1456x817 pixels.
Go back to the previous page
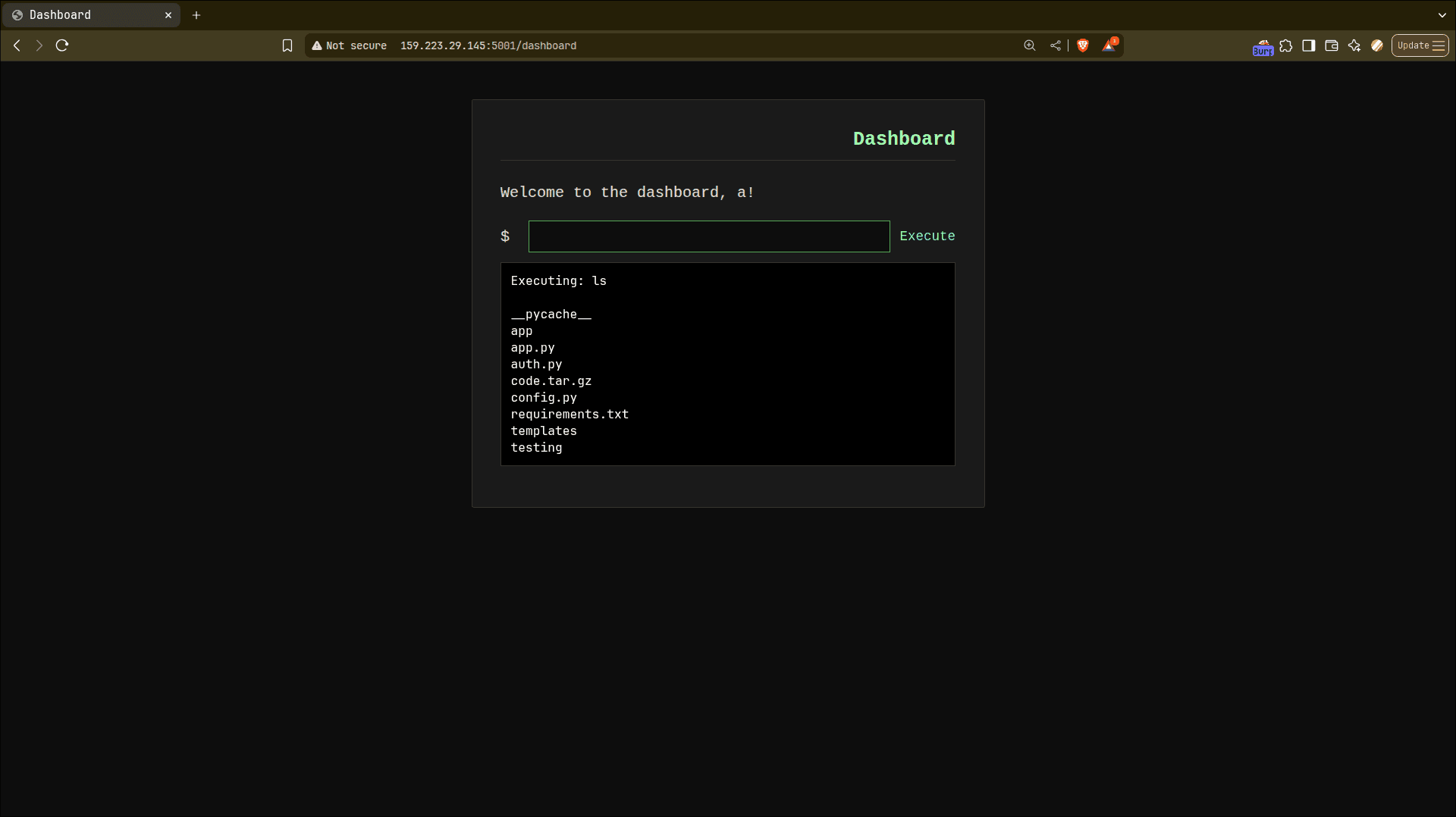[17, 45]
